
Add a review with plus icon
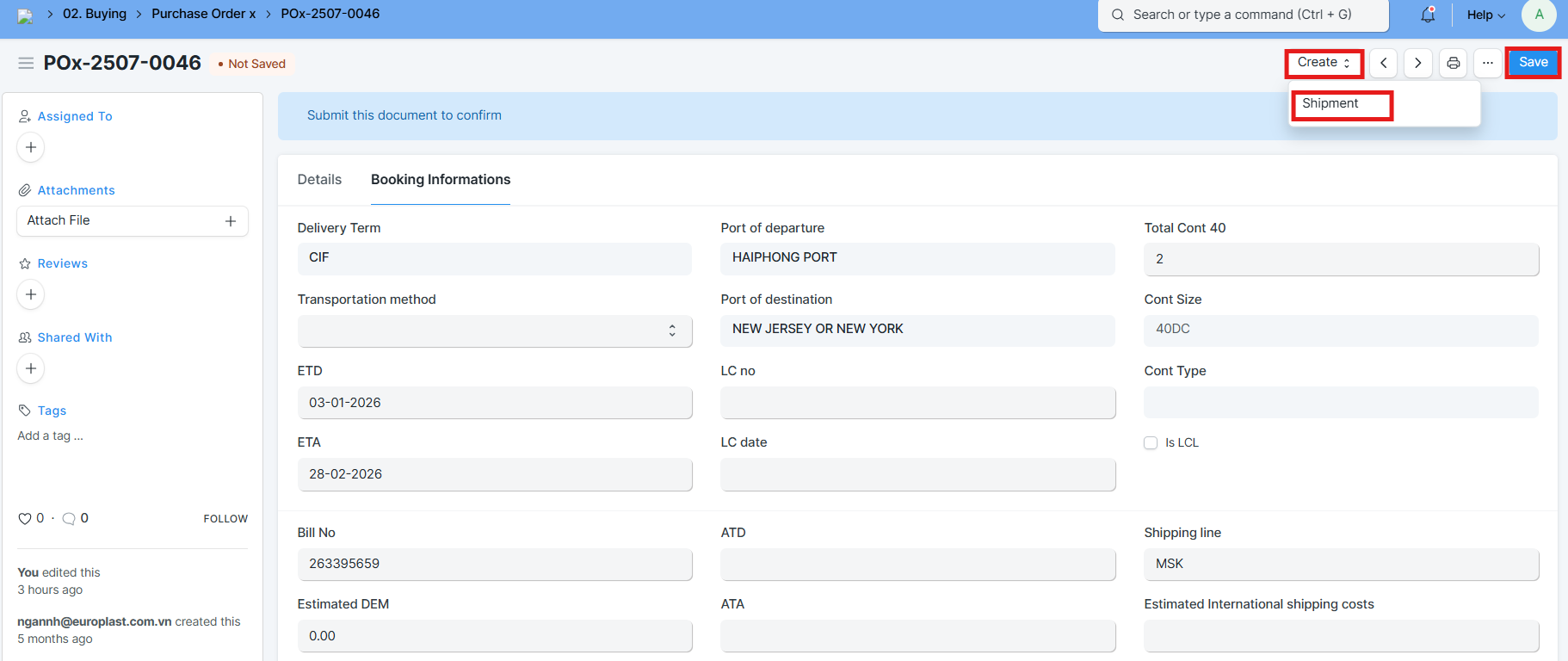[31, 294]
